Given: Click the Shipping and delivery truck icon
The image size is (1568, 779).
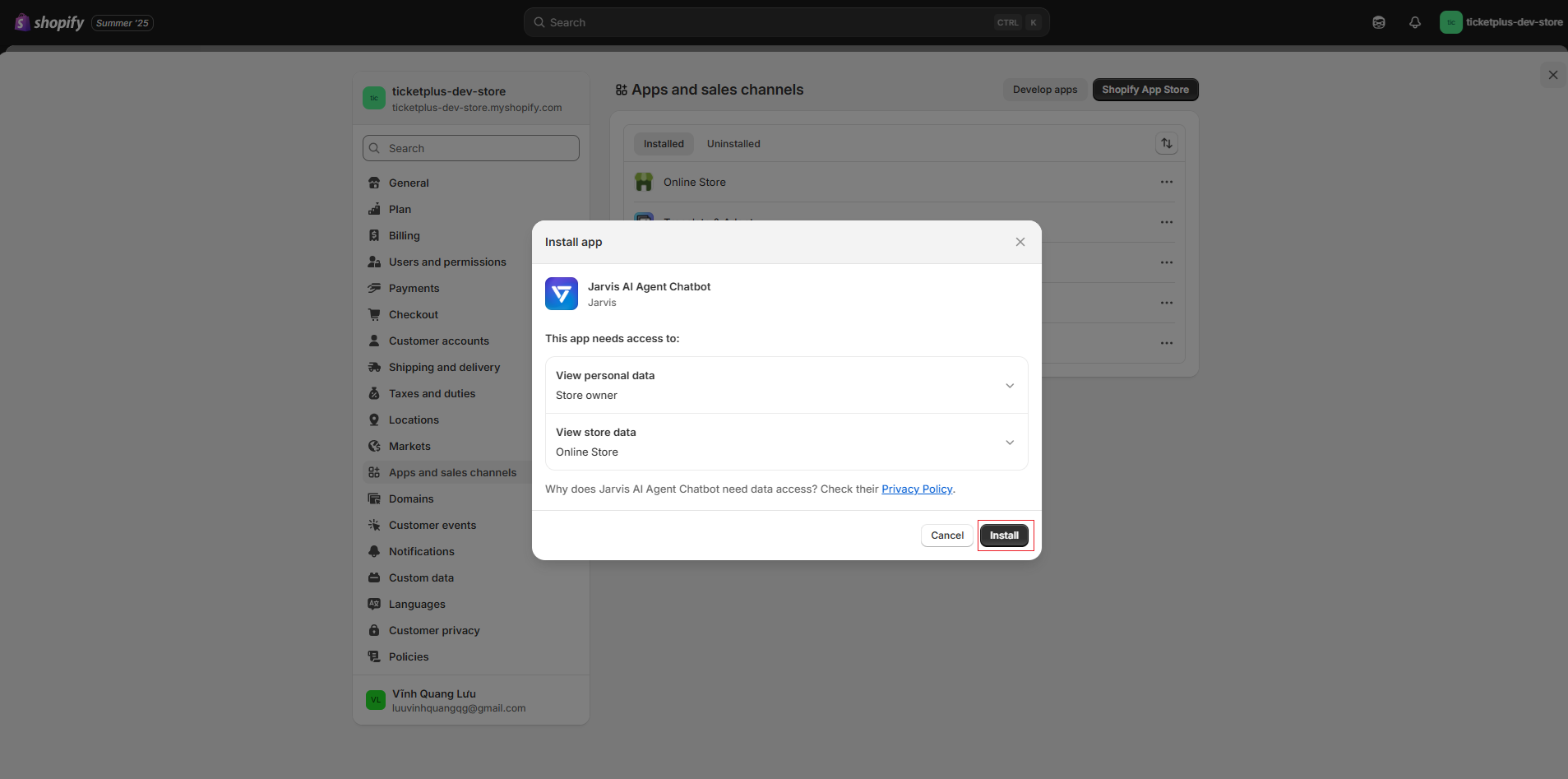Looking at the screenshot, I should coord(374,367).
